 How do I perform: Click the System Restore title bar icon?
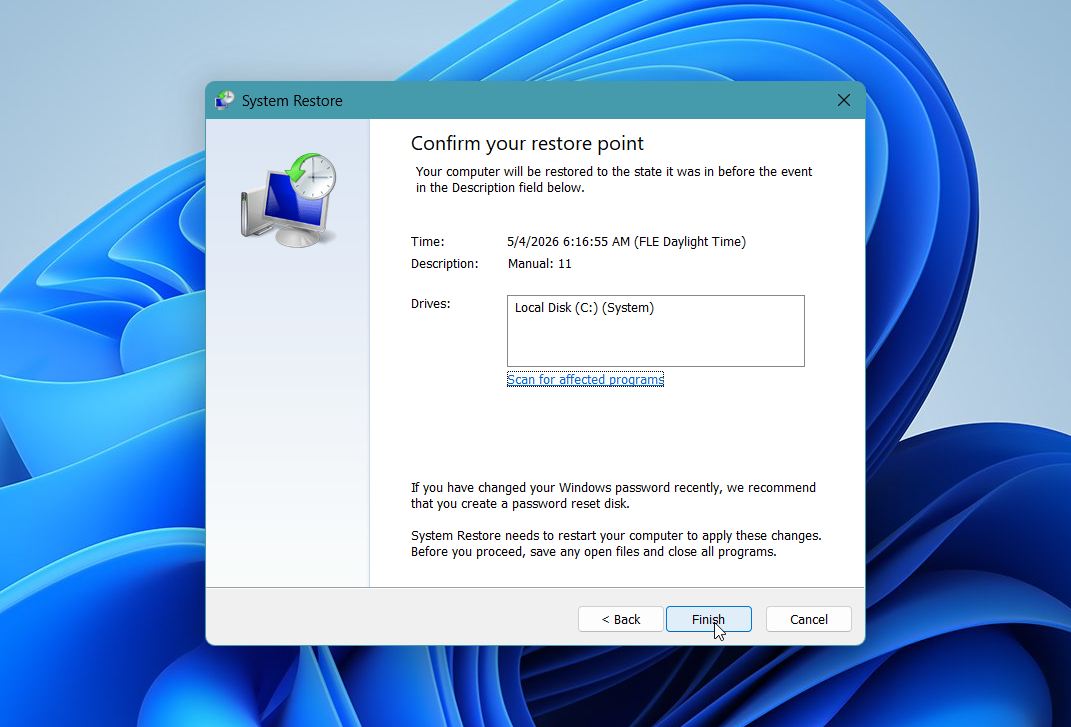click(224, 100)
